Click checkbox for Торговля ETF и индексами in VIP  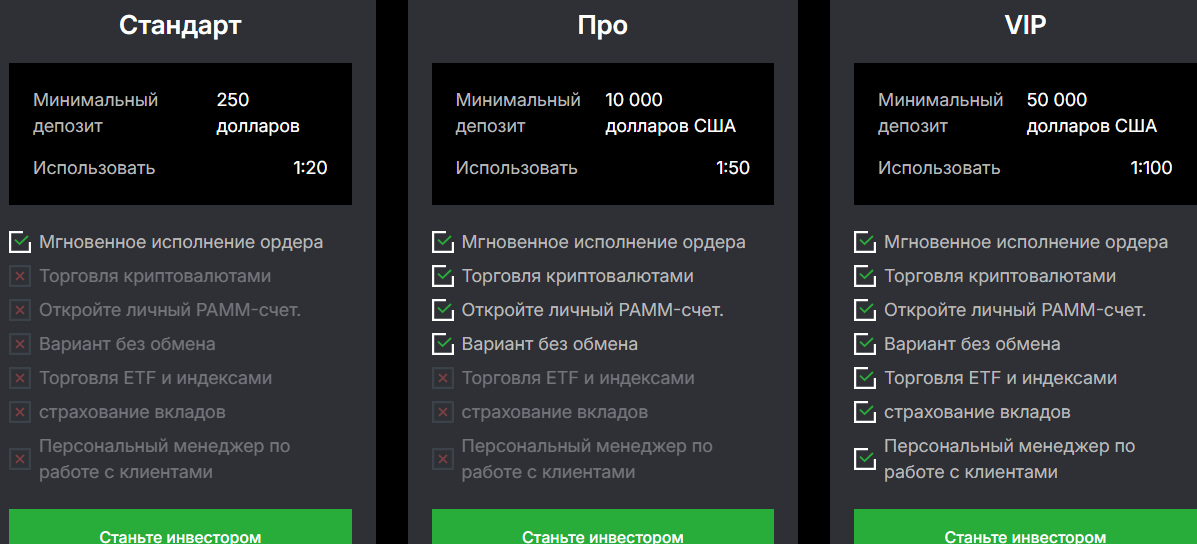tap(865, 378)
